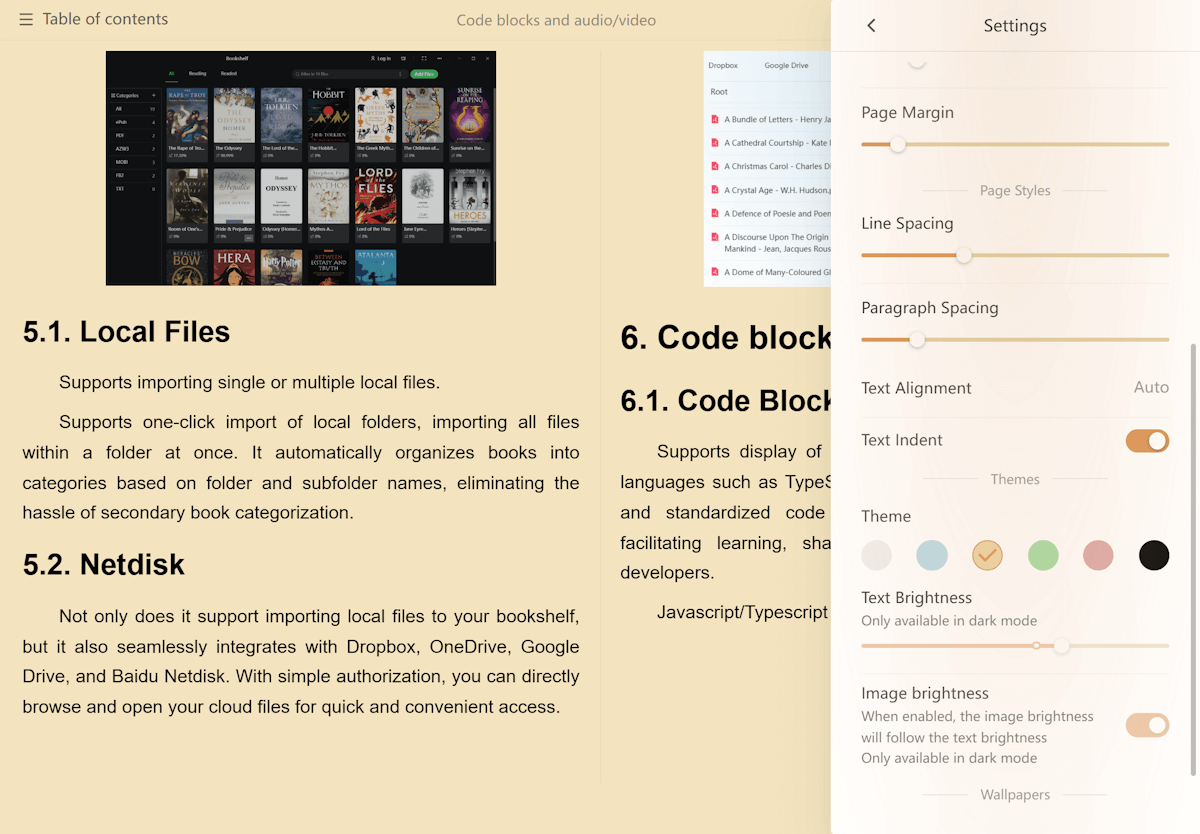
Task: Select the white theme swatch
Action: coord(877,555)
